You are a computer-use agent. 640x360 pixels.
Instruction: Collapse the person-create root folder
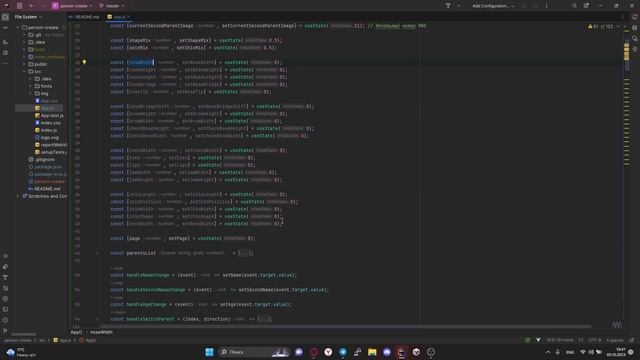[18, 27]
